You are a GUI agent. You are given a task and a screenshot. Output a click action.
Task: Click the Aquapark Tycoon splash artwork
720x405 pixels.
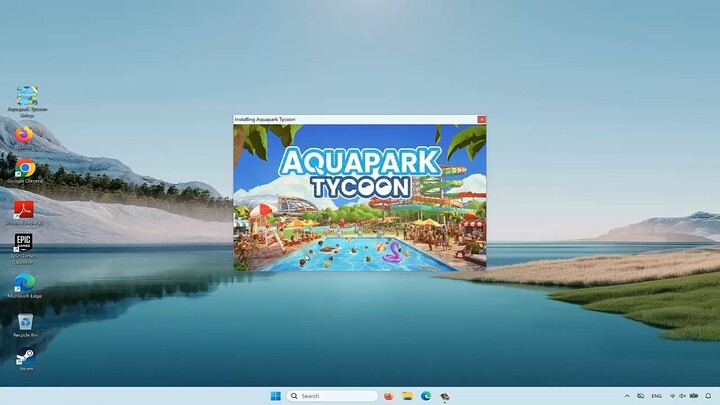point(360,197)
